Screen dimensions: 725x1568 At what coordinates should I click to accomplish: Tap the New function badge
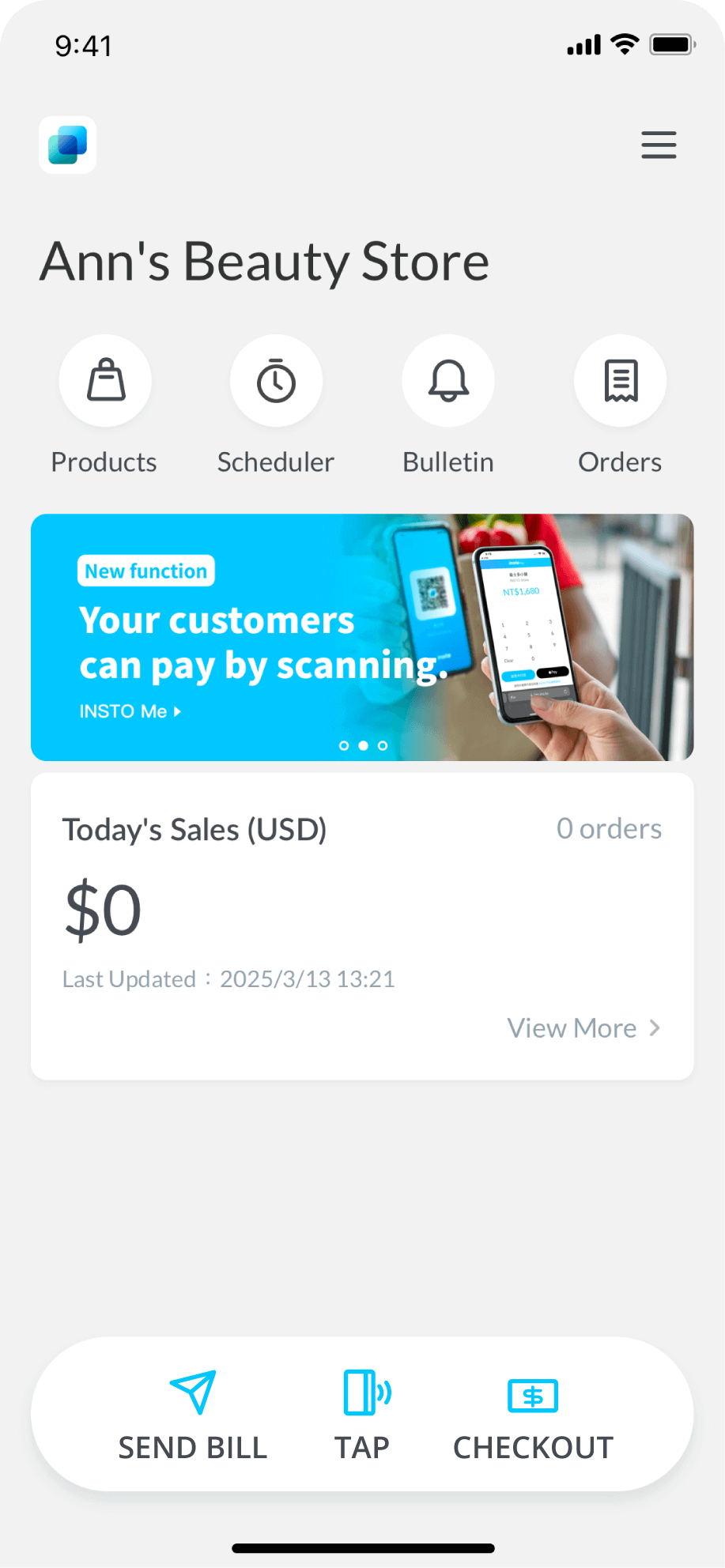click(146, 571)
